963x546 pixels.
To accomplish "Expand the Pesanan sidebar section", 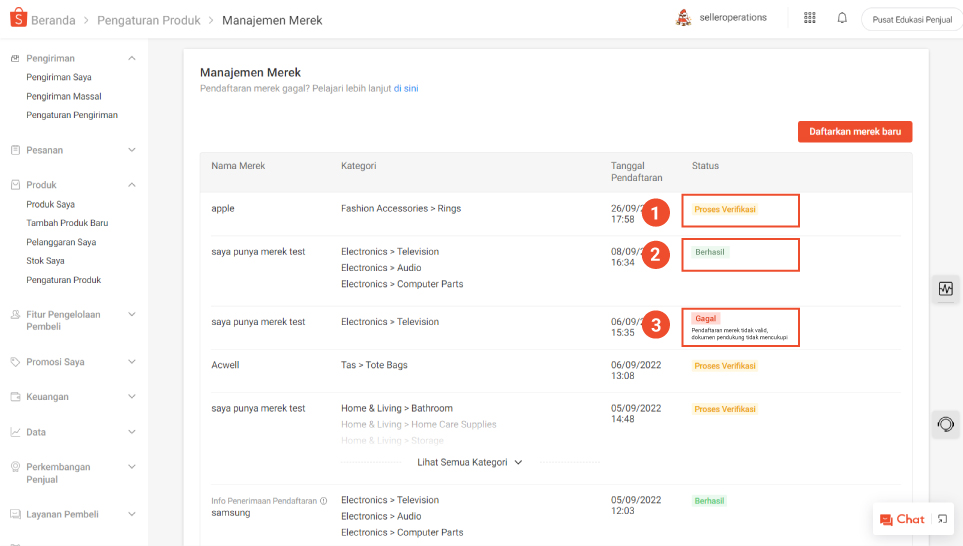I will coord(132,151).
